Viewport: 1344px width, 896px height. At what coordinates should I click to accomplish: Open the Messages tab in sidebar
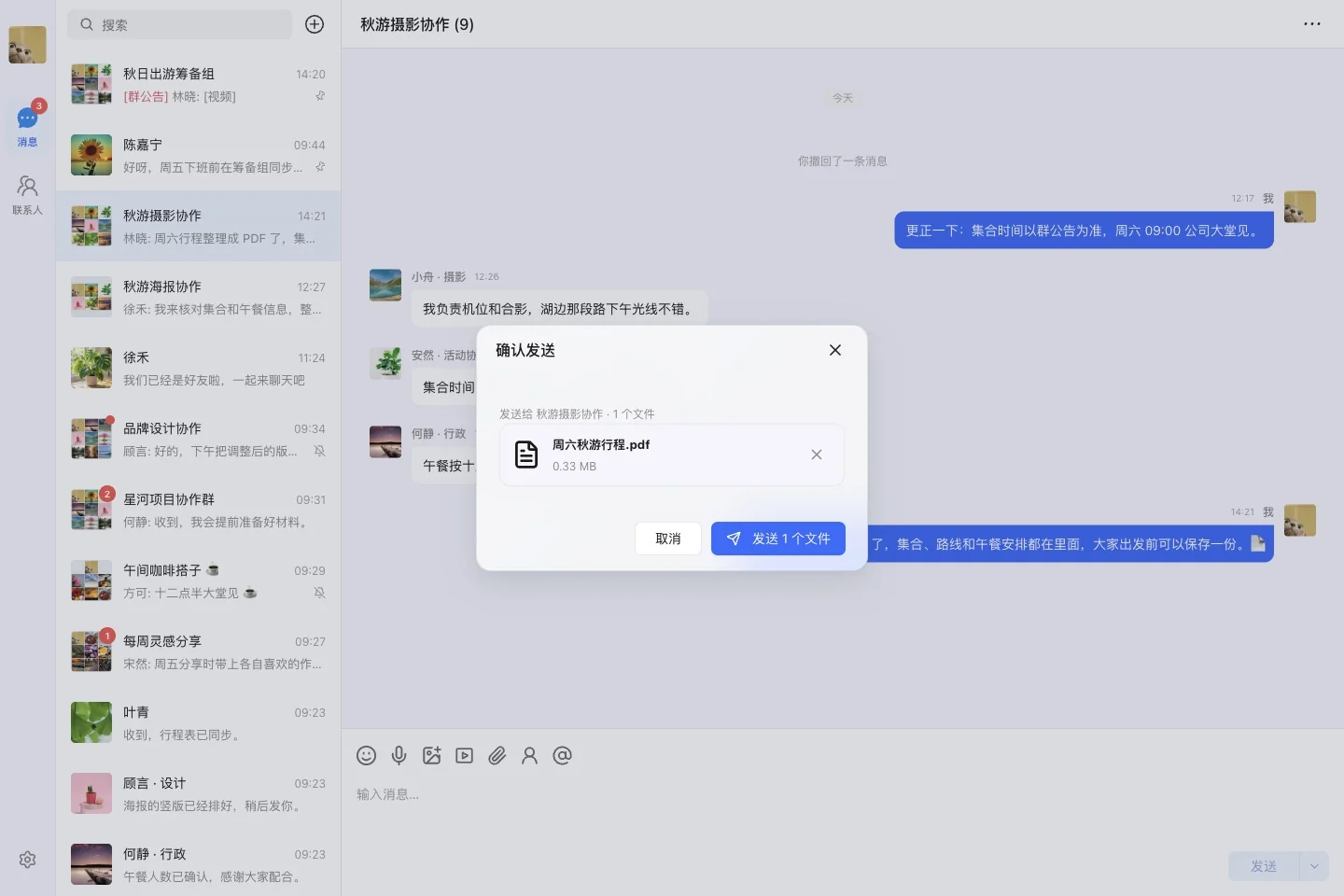click(27, 125)
